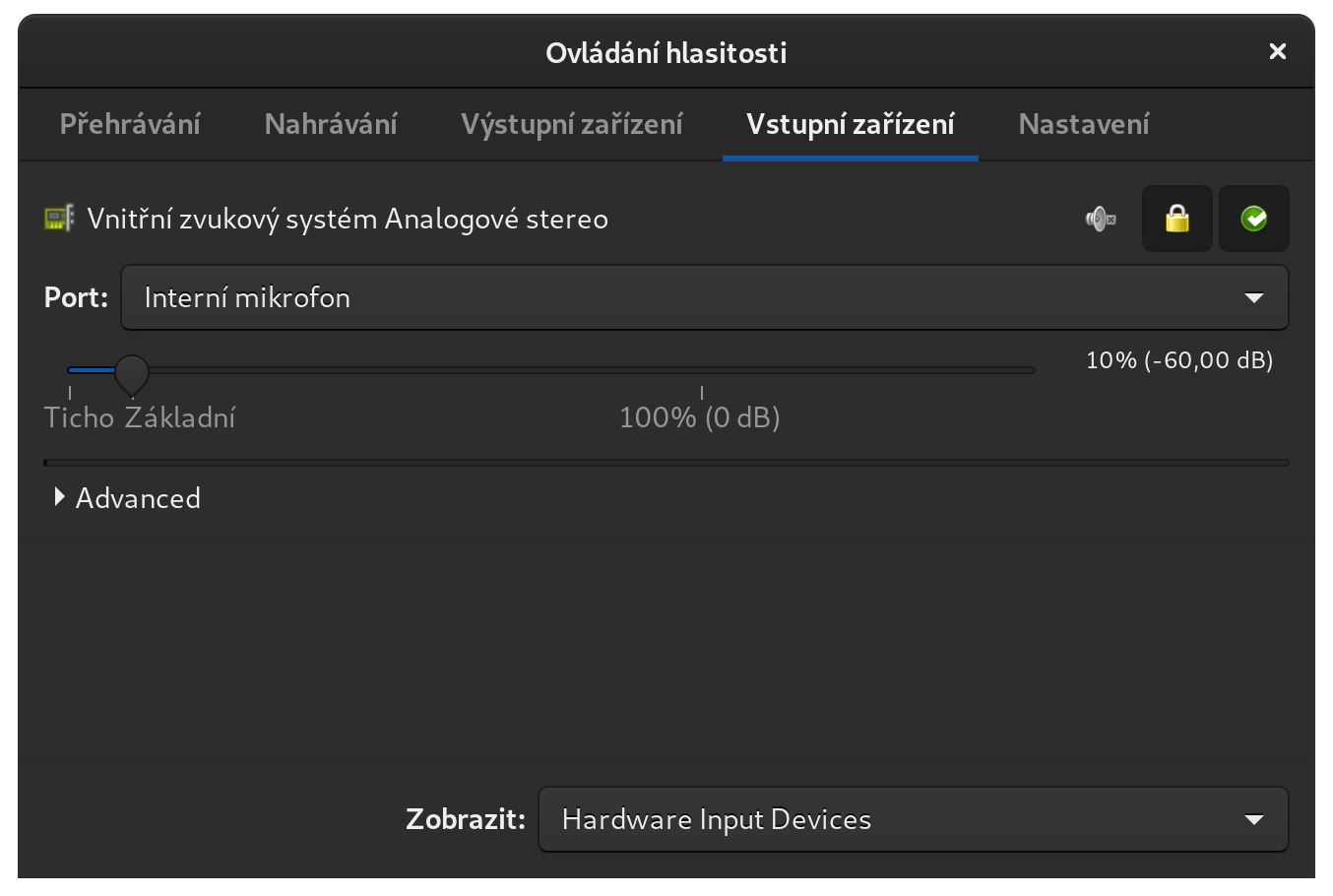Click the Port dropdown arrow

pos(1254,297)
